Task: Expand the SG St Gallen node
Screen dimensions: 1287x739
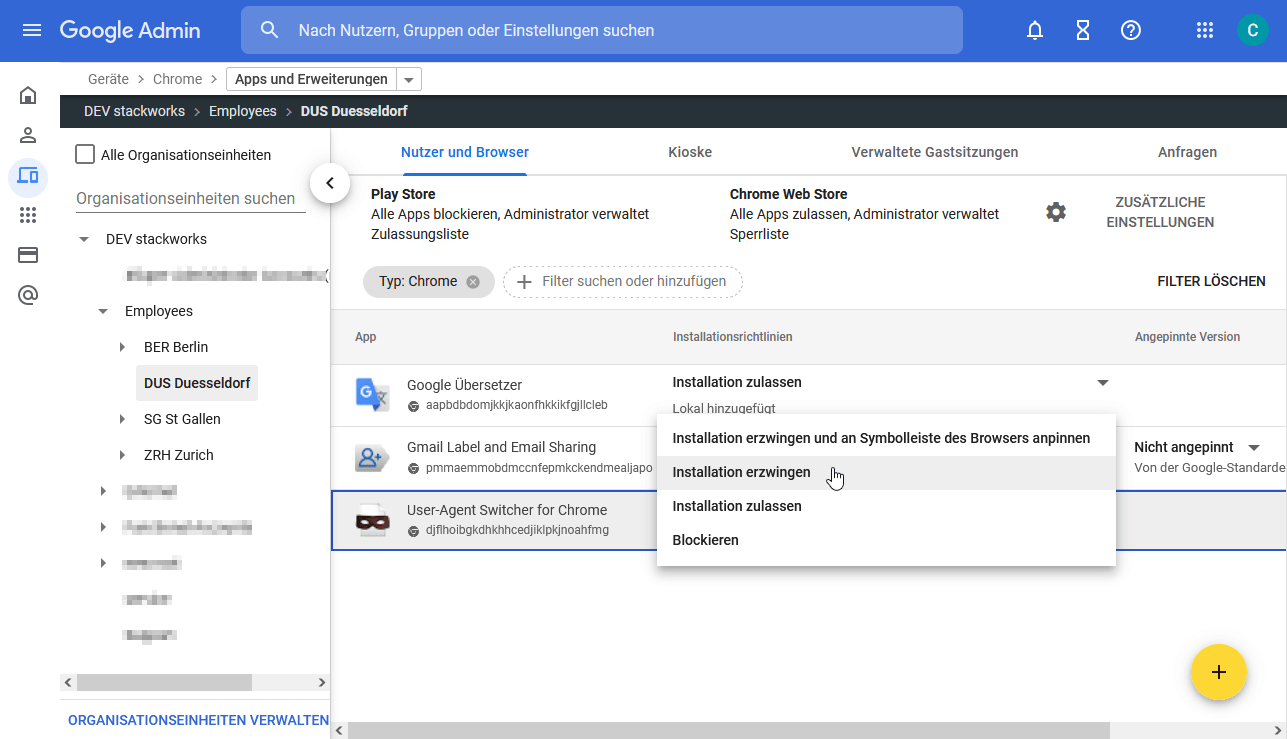Action: click(122, 419)
